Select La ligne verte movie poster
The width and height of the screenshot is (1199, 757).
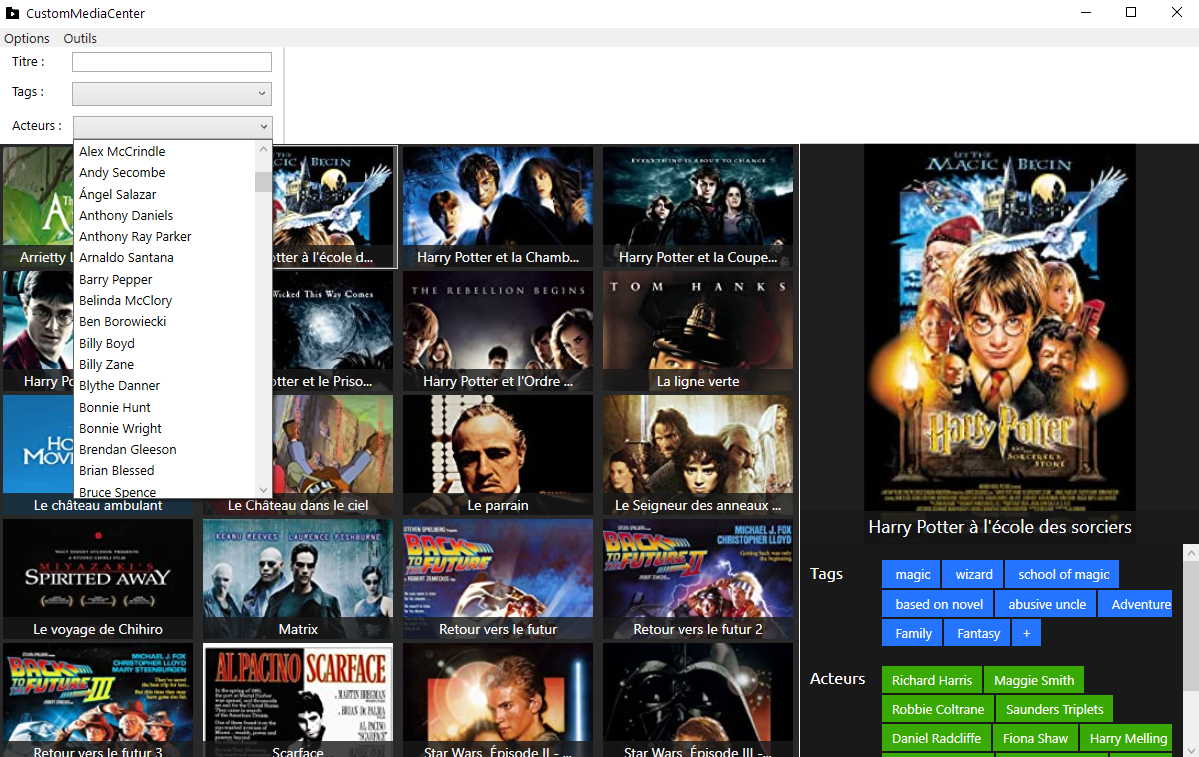tap(698, 331)
